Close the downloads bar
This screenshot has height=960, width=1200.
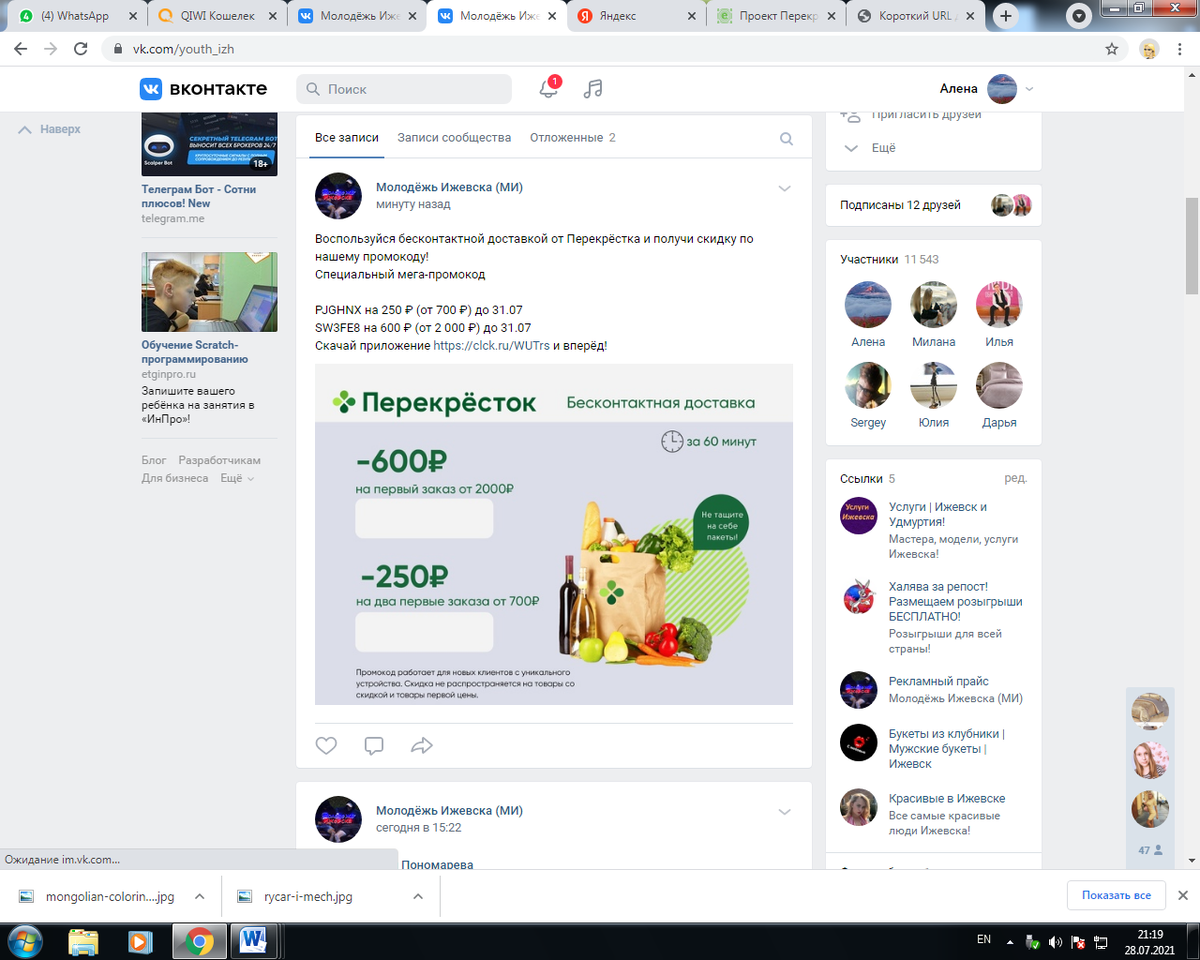(1183, 895)
